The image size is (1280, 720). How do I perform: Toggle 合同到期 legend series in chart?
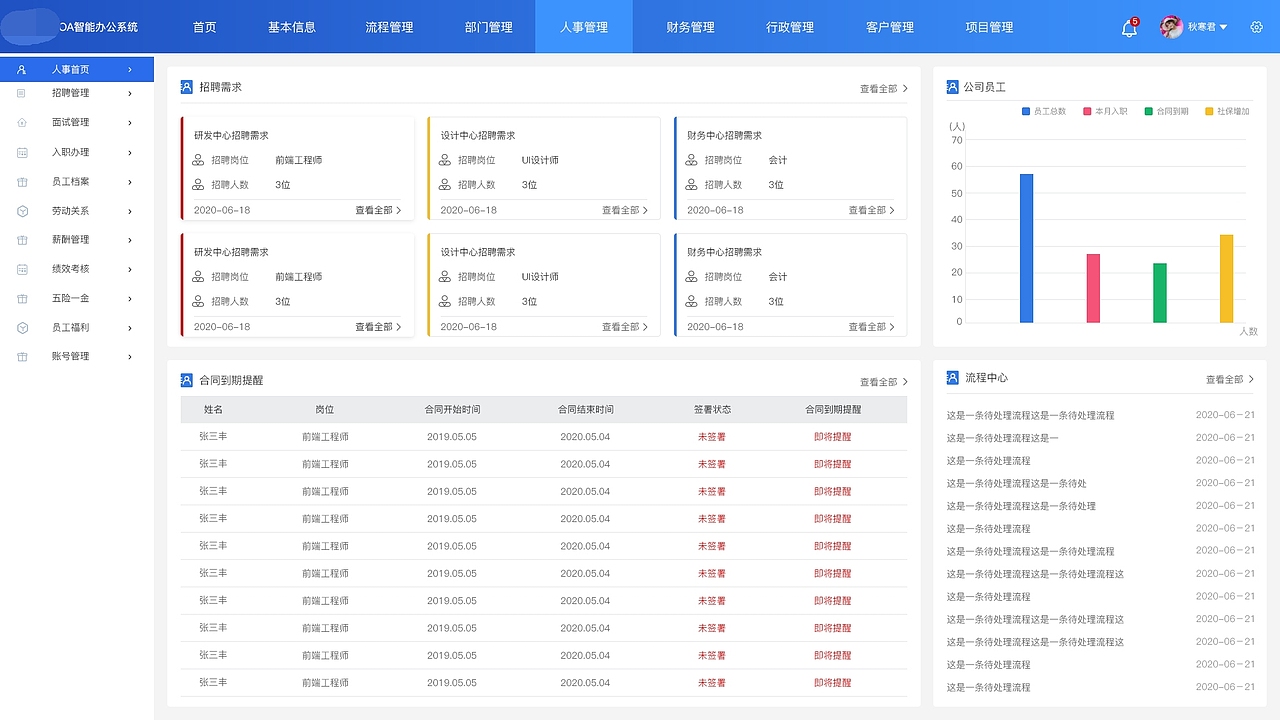1167,111
